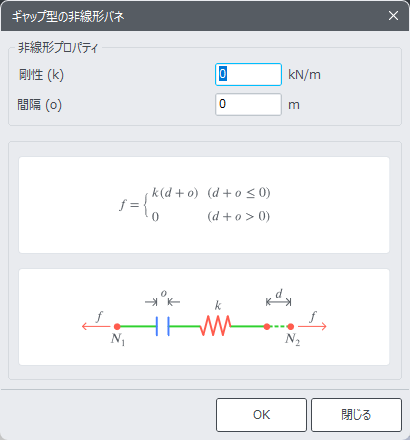
Task: Click the 剛性 (k) stiffness input field
Action: pyautogui.click(x=248, y=74)
